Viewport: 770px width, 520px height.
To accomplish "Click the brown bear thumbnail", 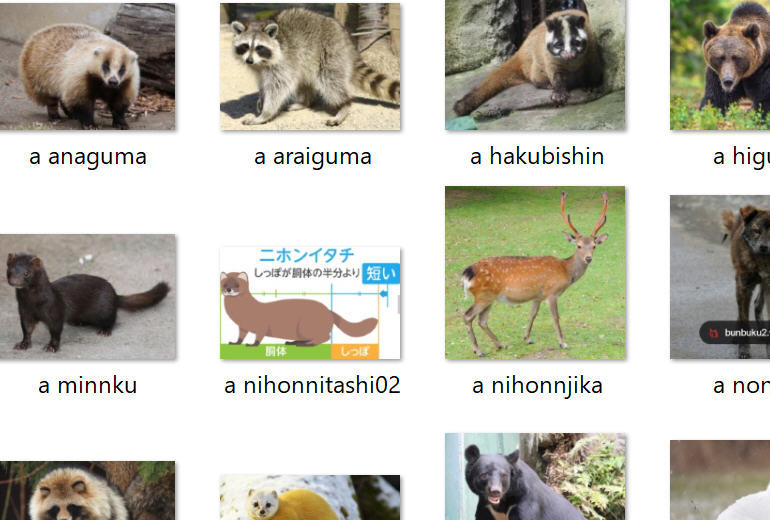I will click(720, 65).
